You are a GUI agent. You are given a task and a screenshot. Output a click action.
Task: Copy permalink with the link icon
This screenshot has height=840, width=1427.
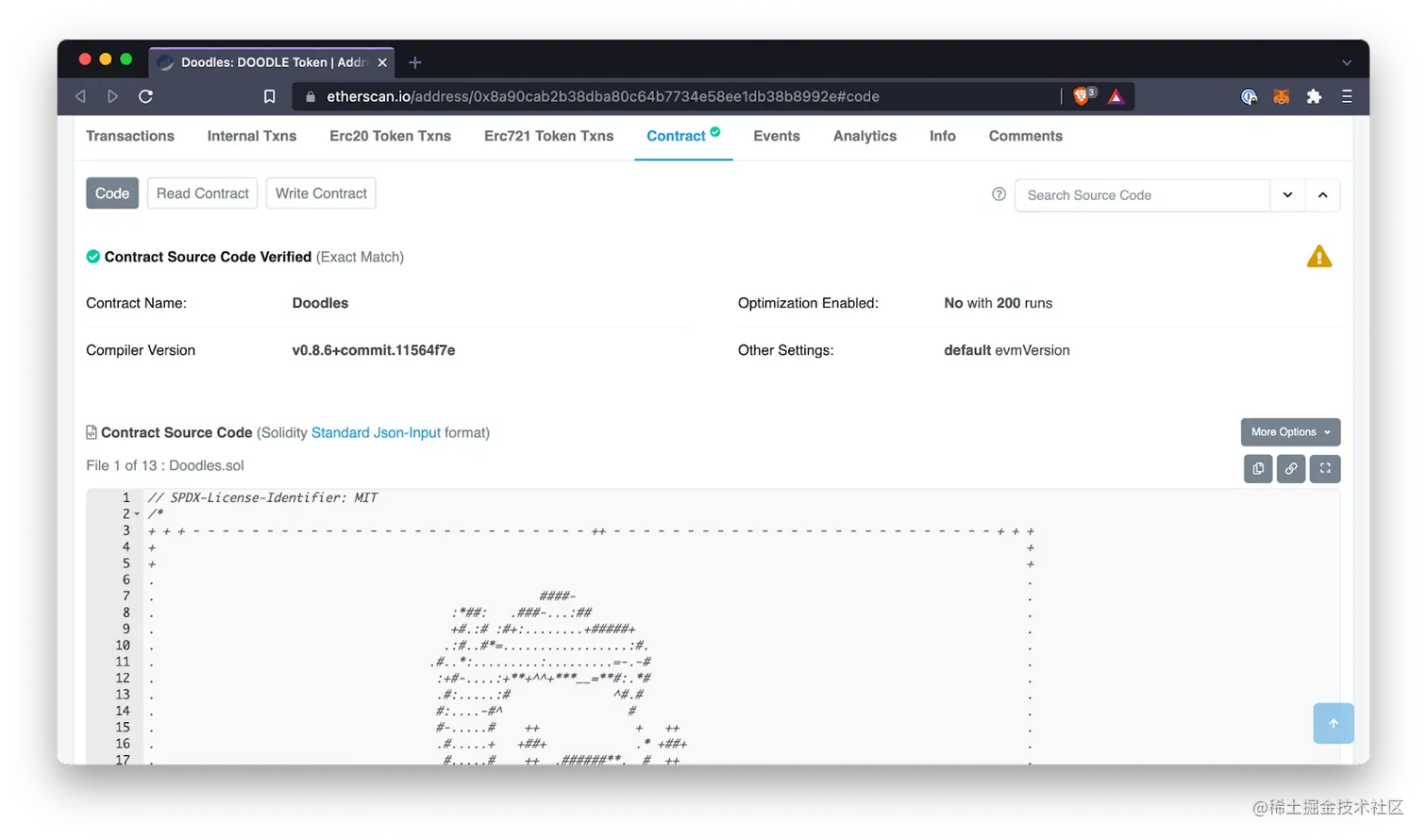(1290, 468)
